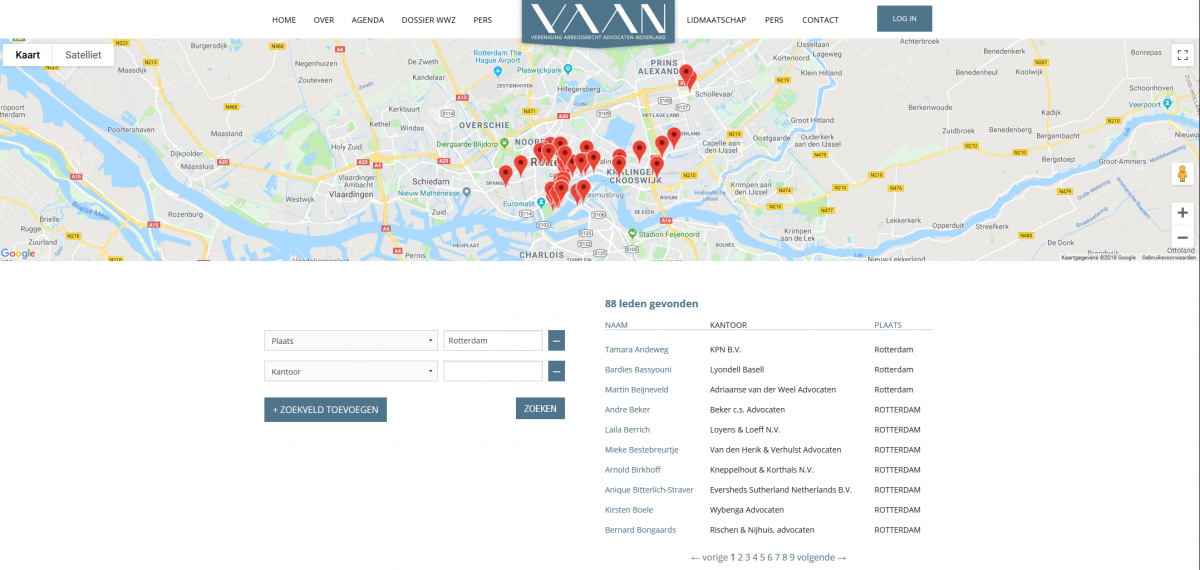Image resolution: width=1200 pixels, height=570 pixels.
Task: Click the VAAN logo
Action: point(598,22)
